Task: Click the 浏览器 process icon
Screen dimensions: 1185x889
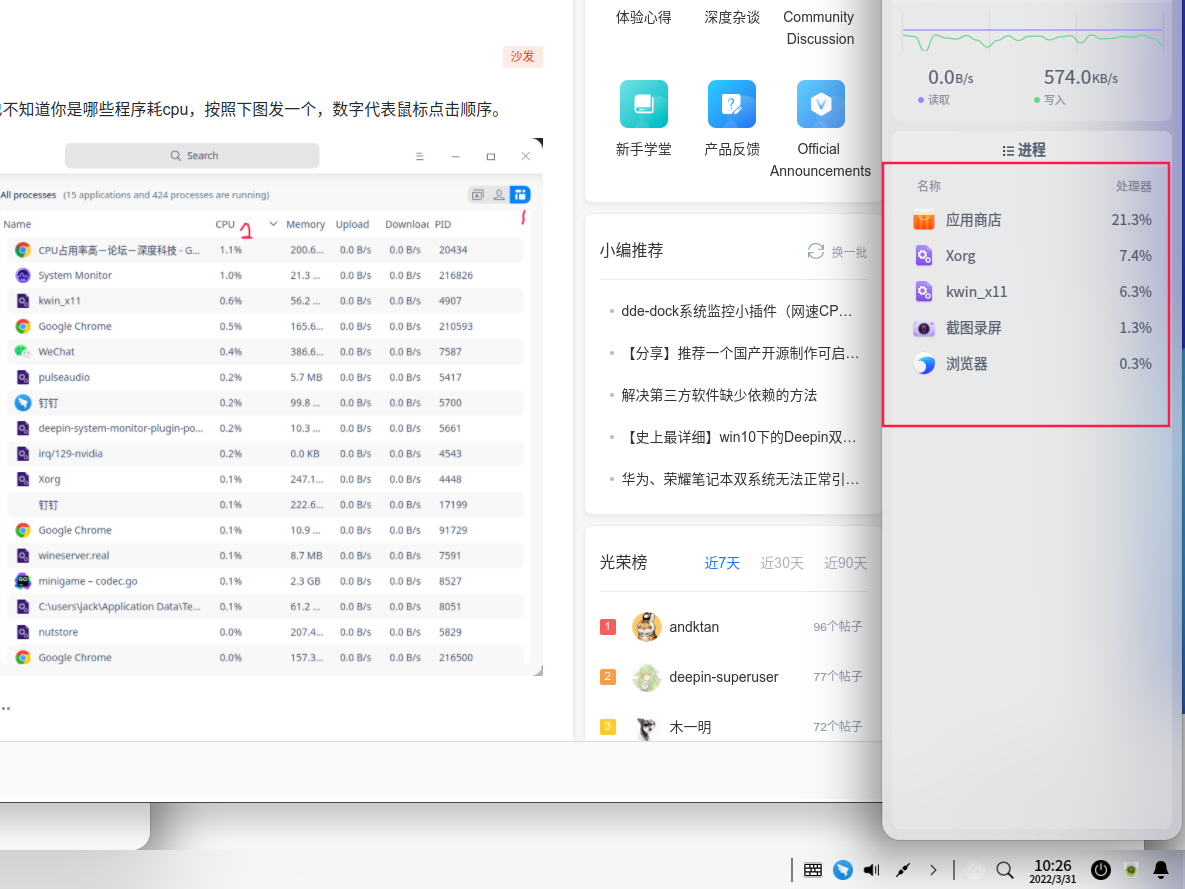Action: [x=924, y=364]
